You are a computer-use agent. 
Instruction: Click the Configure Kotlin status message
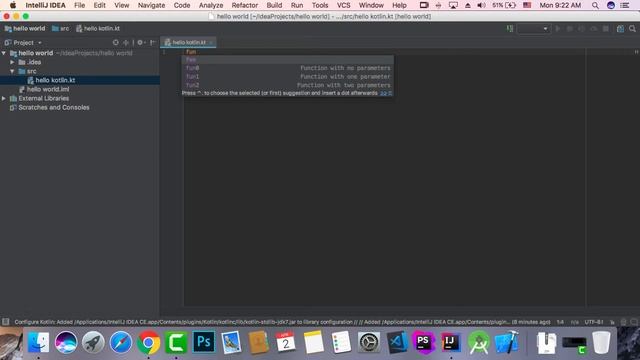click(282, 322)
